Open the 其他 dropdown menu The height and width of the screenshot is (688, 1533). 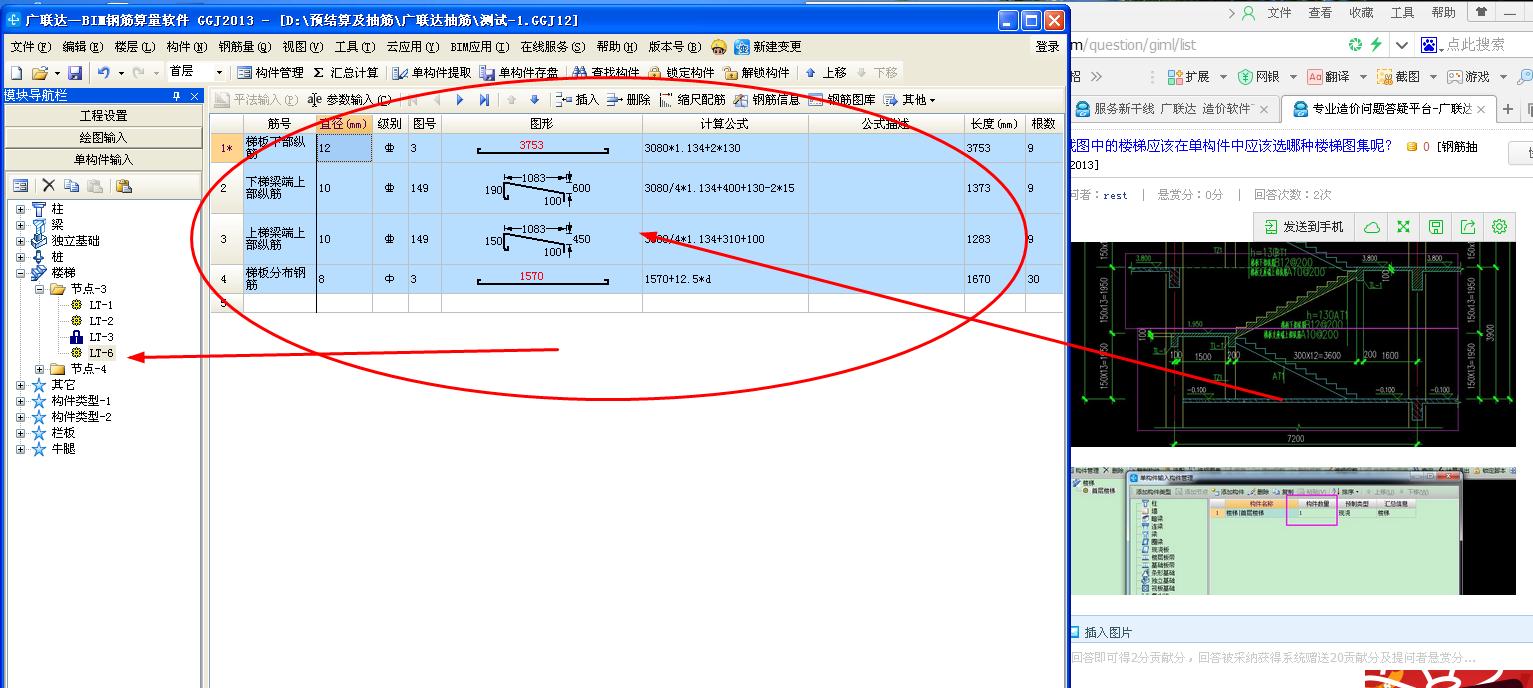click(910, 100)
